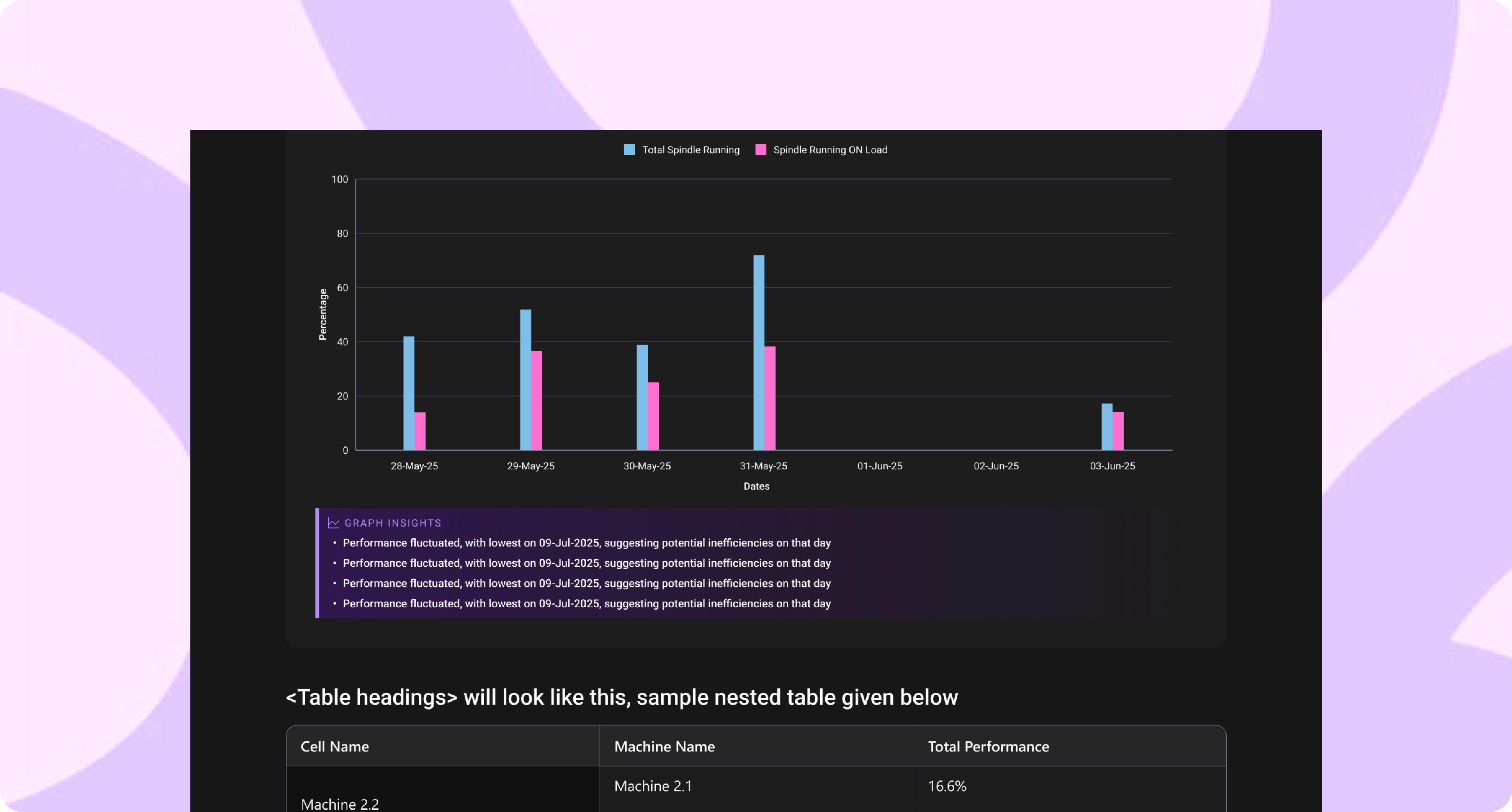Select the pink bar for 29-May-25
This screenshot has width=1512, height=812.
tap(537, 400)
